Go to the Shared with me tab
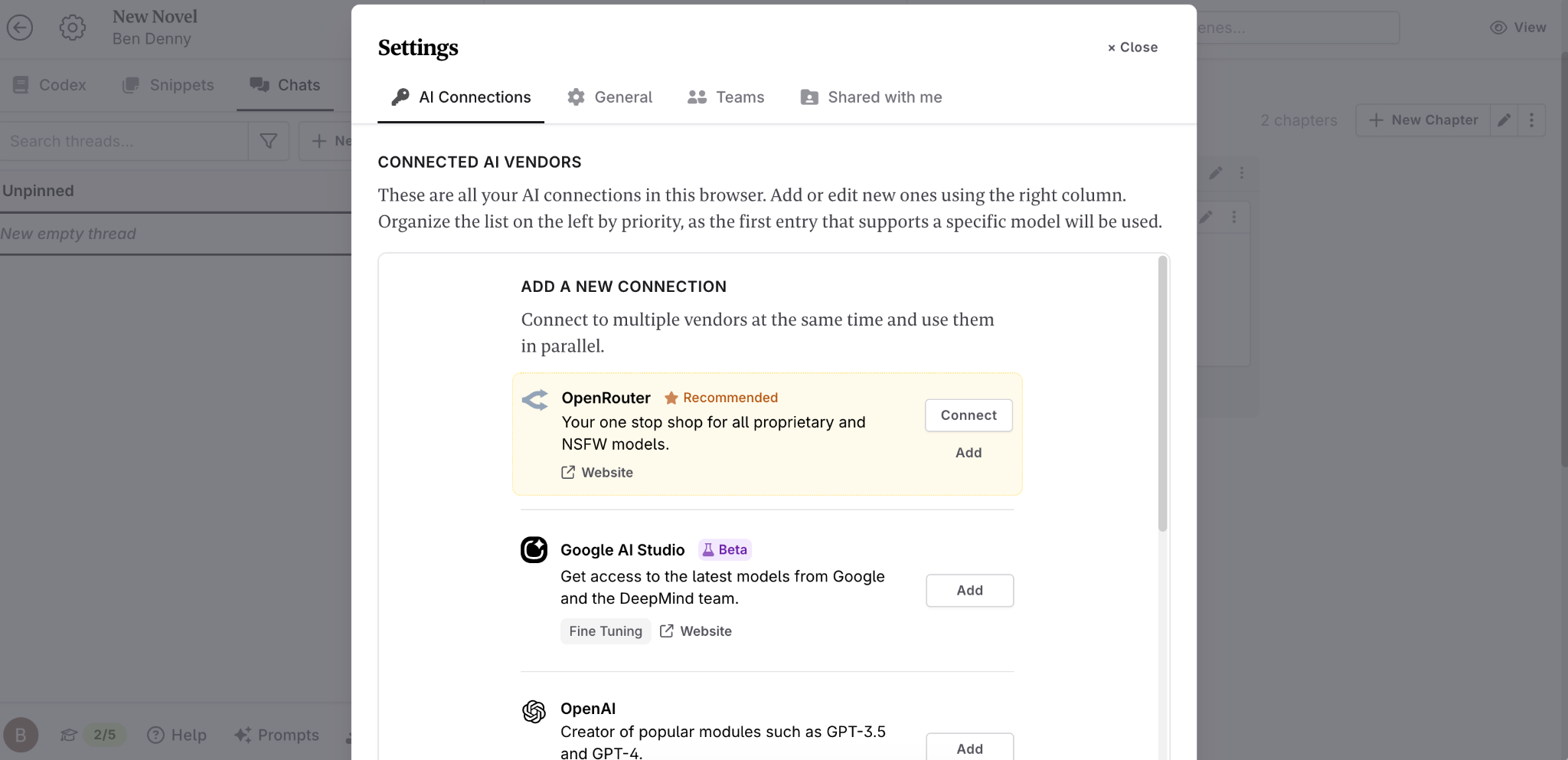This screenshot has height=760, width=1568. [x=871, y=97]
